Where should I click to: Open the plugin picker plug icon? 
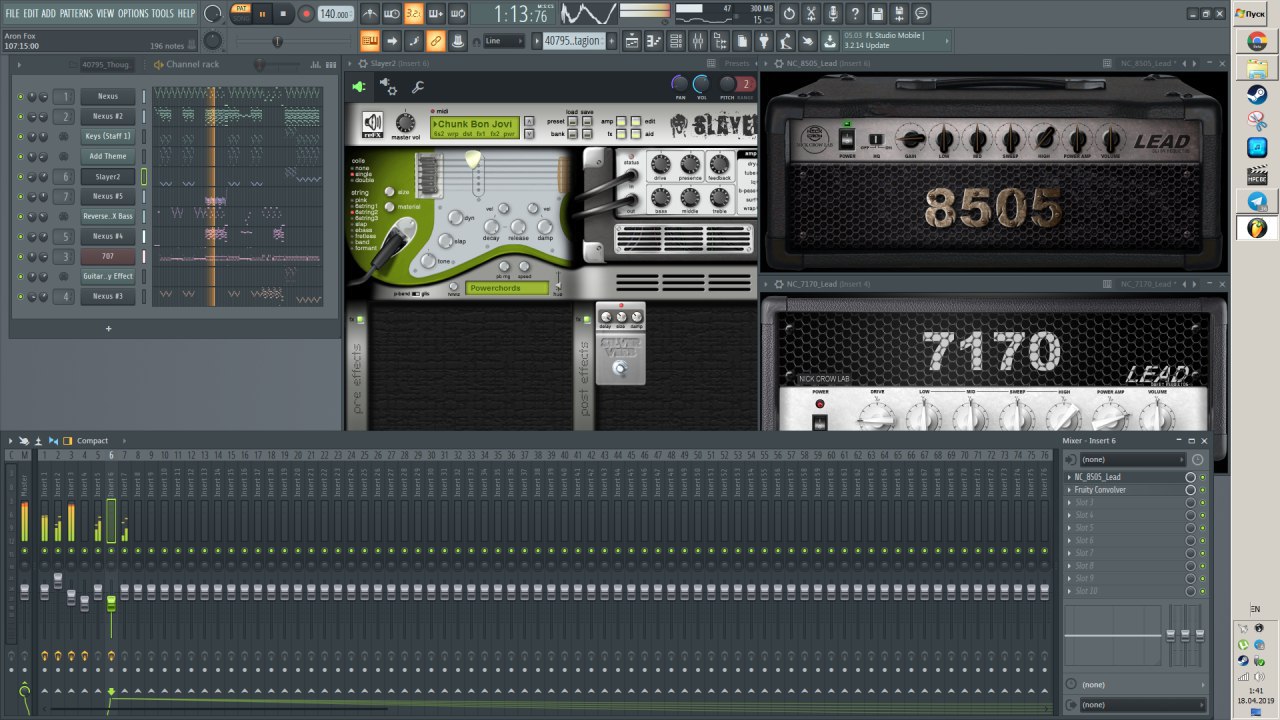pyautogui.click(x=764, y=41)
